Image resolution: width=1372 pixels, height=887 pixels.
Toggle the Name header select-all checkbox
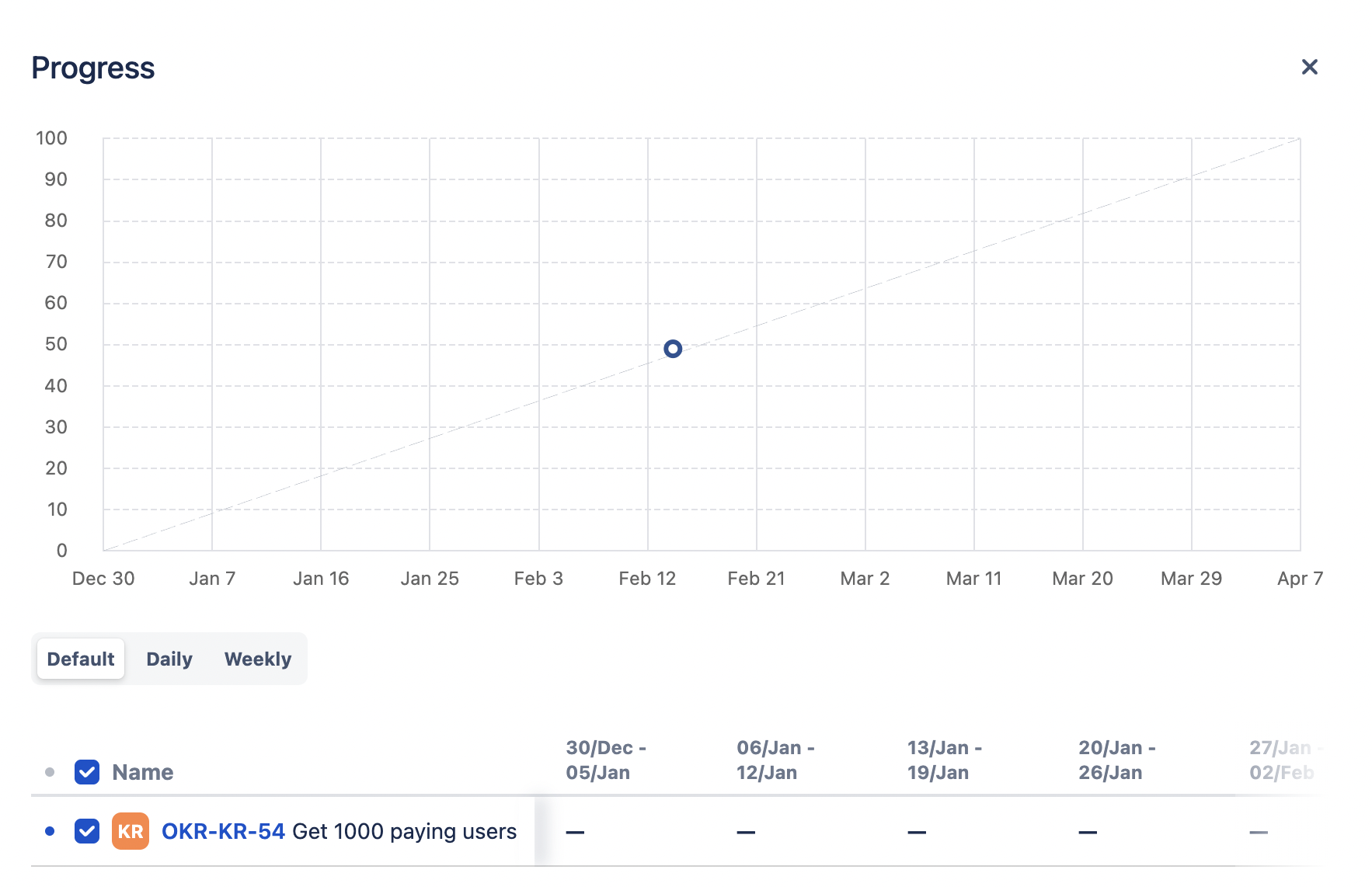click(87, 772)
